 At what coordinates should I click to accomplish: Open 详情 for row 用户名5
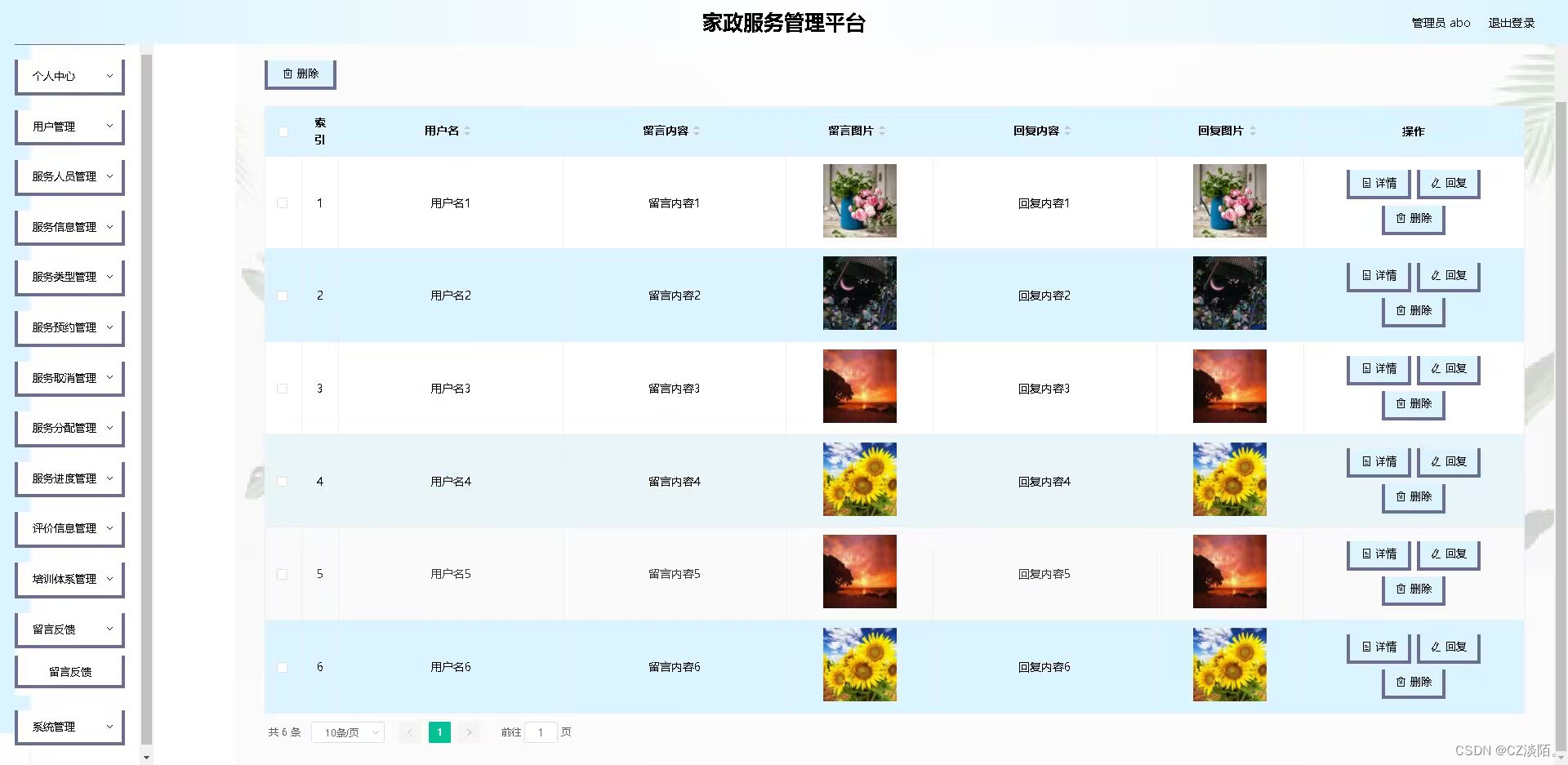click(1379, 554)
